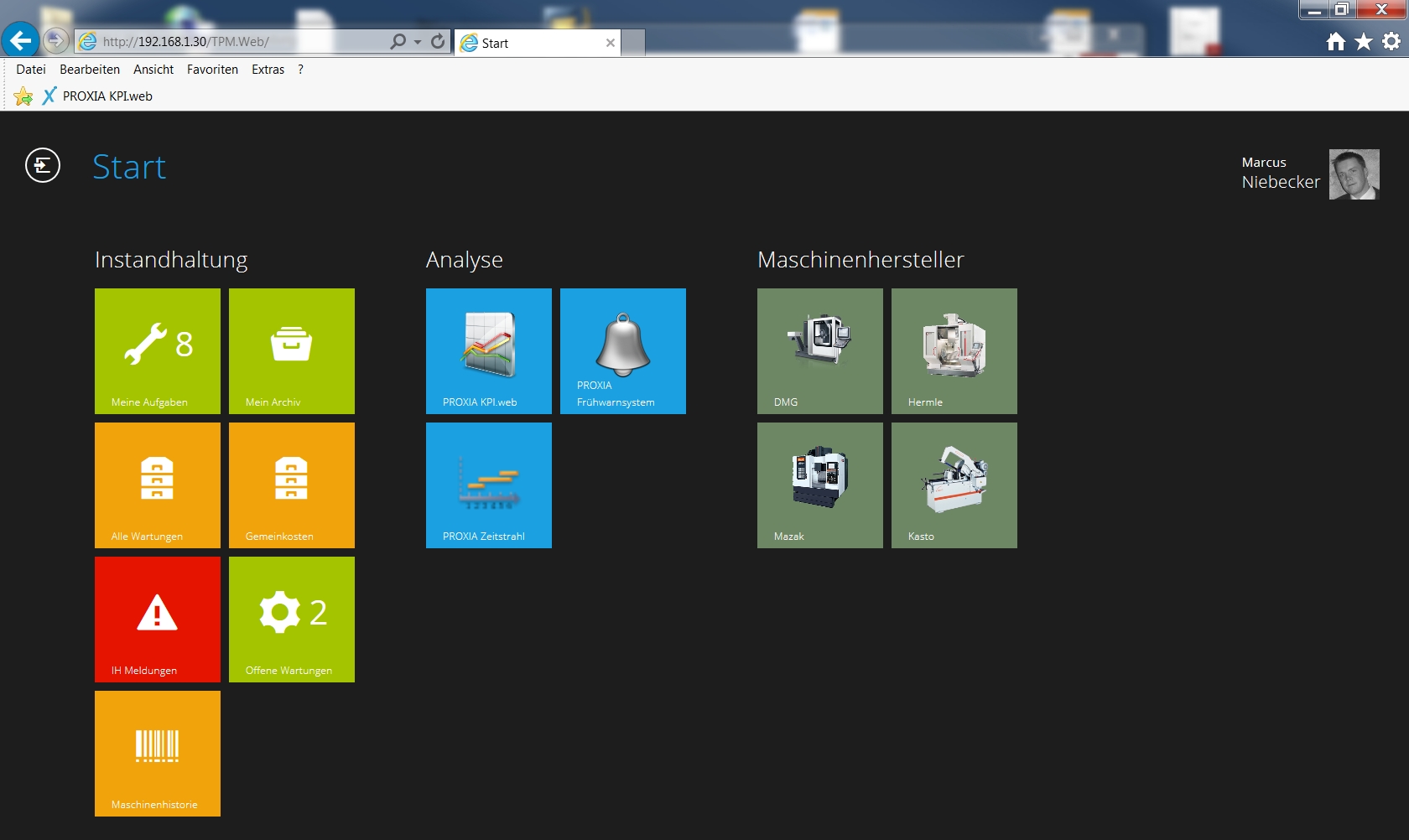Image resolution: width=1409 pixels, height=840 pixels.
Task: Open a new tab next to Start tab
Action: 633,43
